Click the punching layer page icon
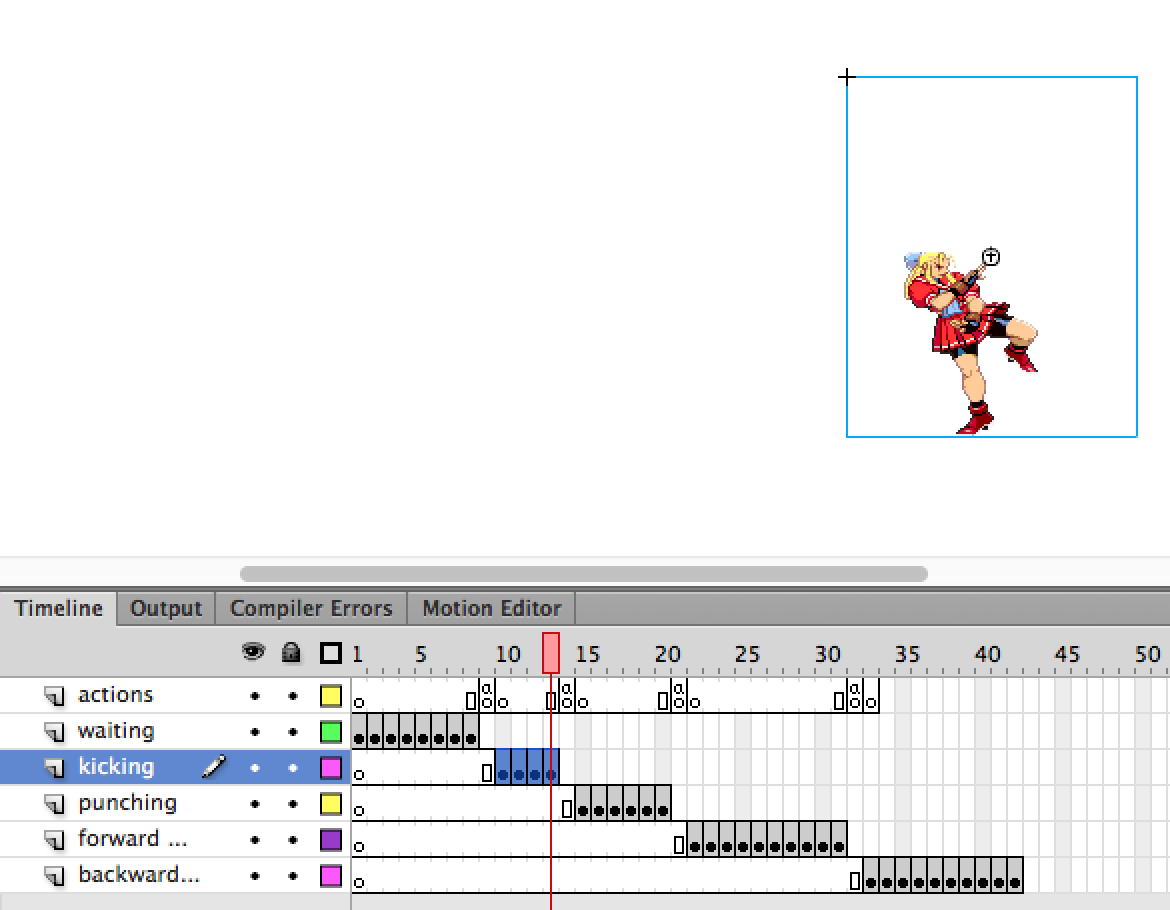This screenshot has height=910, width=1170. (x=54, y=803)
